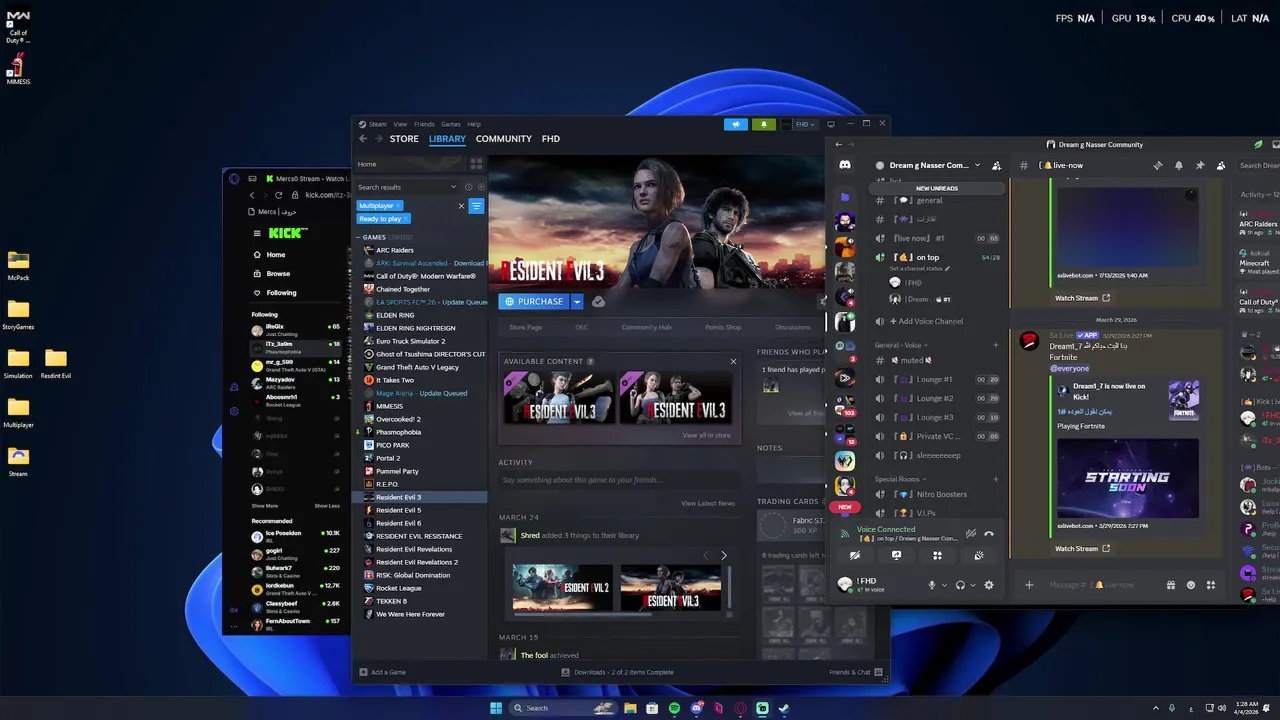Open Points Shop link on game page

point(723,327)
